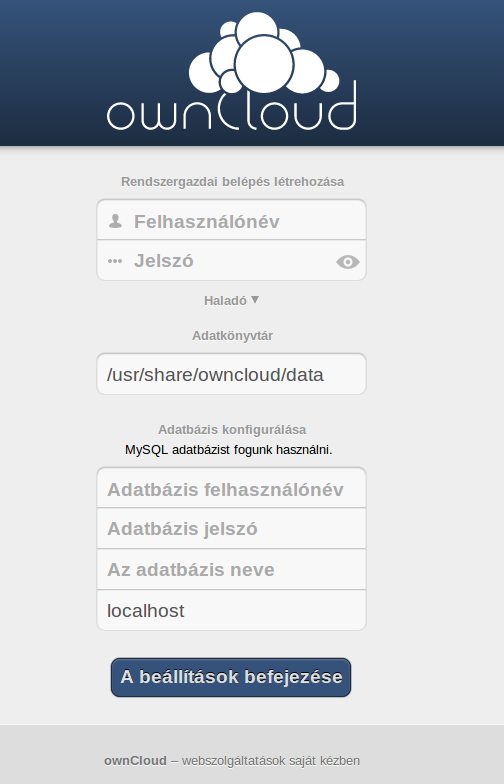Collapse the Haladó advanced section
The image size is (504, 784).
(x=232, y=300)
